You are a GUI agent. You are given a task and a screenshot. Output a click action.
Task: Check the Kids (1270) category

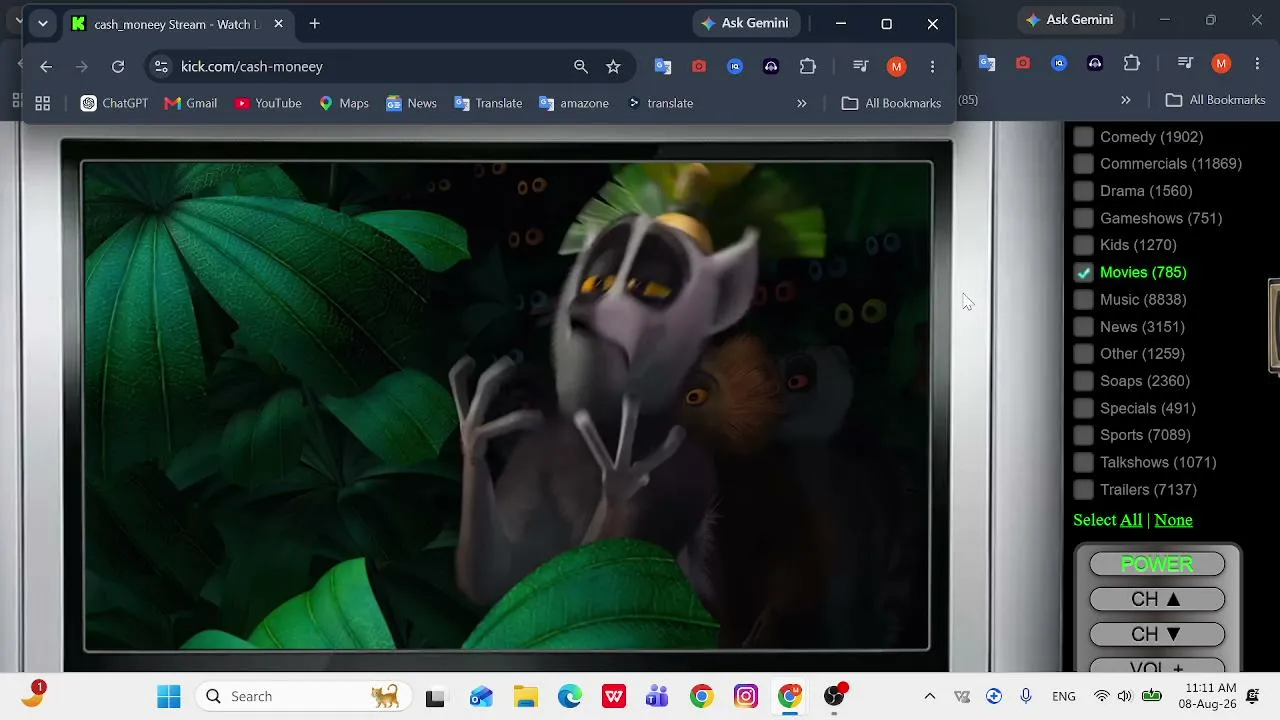coord(1084,245)
